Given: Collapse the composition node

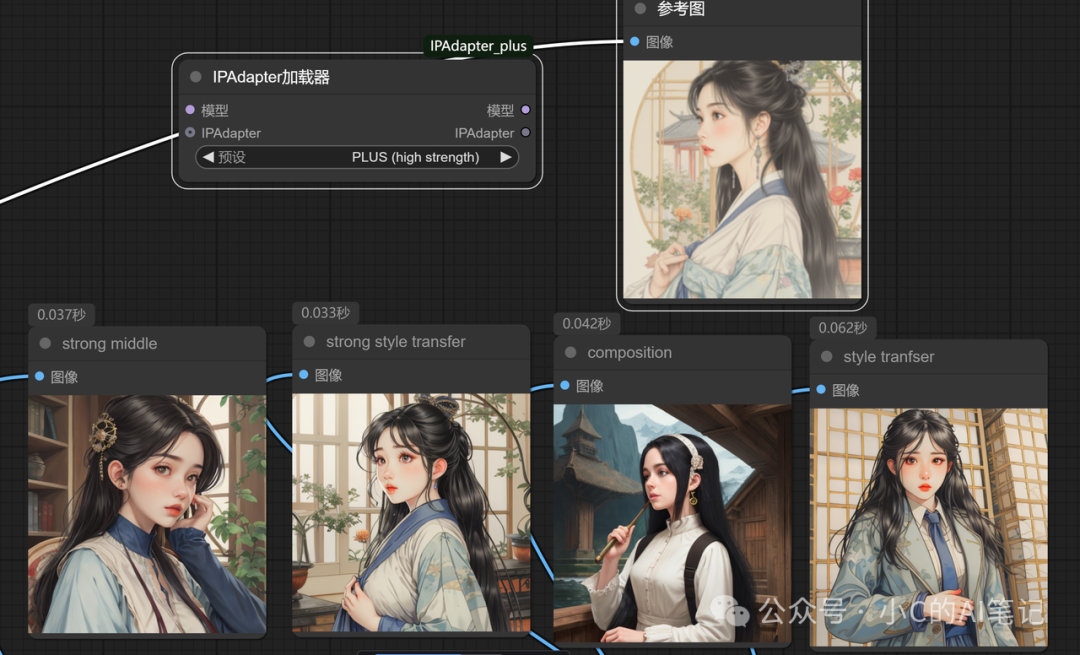Looking at the screenshot, I should coord(570,353).
